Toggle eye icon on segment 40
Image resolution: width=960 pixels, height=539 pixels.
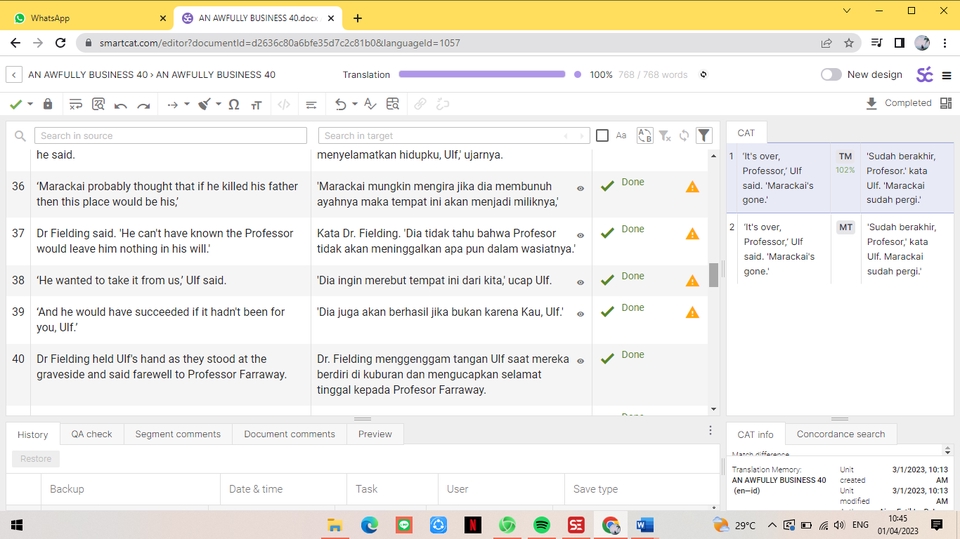580,361
